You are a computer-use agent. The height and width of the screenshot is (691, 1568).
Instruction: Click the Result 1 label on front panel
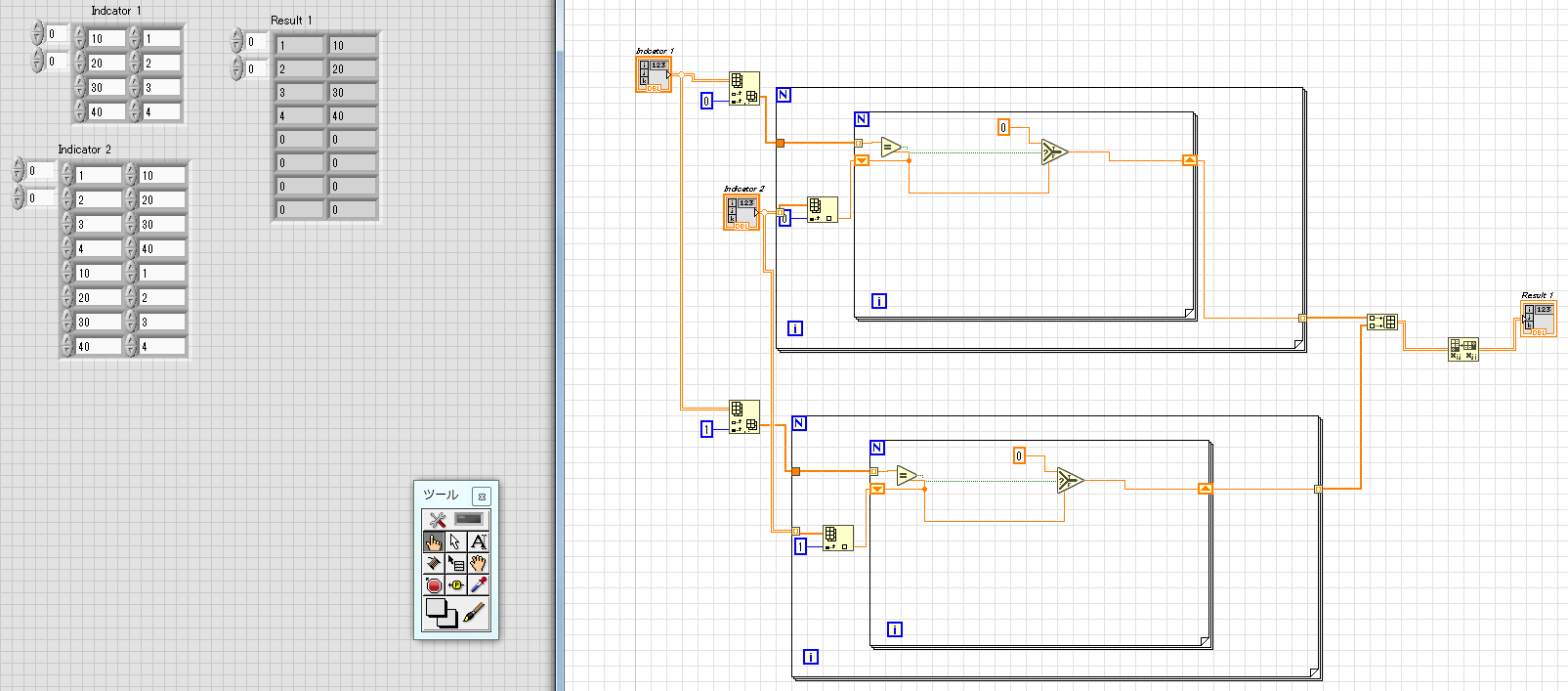[x=291, y=21]
